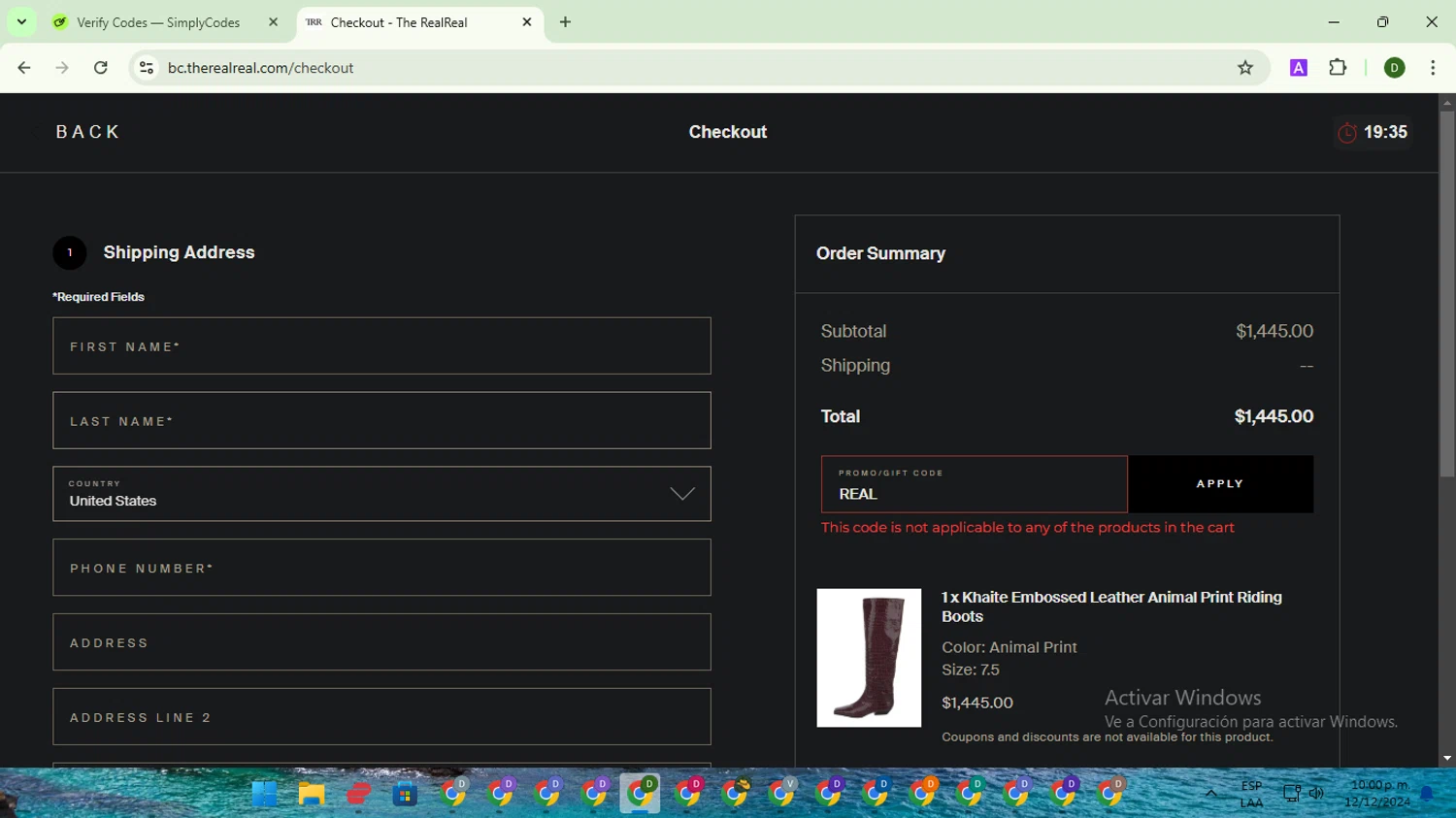Image resolution: width=1456 pixels, height=818 pixels.
Task: Open the Chrome profile avatar D
Action: click(x=1394, y=68)
